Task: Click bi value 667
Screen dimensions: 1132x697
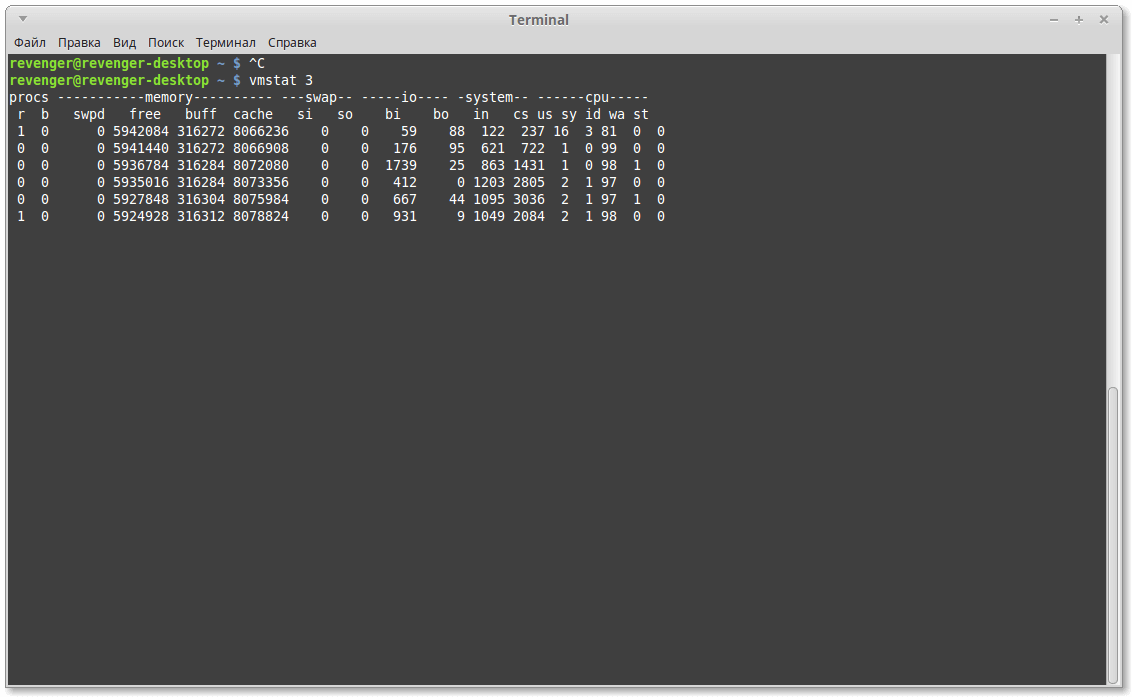Action: [405, 199]
